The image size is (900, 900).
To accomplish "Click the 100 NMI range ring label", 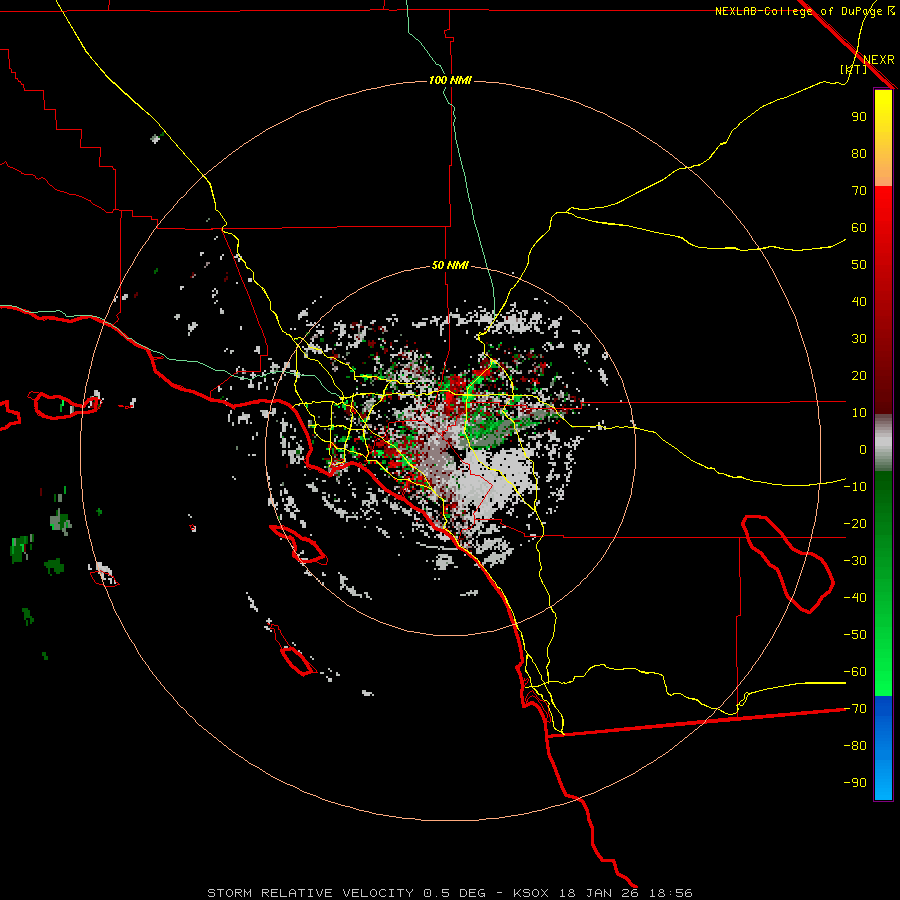I will (450, 80).
